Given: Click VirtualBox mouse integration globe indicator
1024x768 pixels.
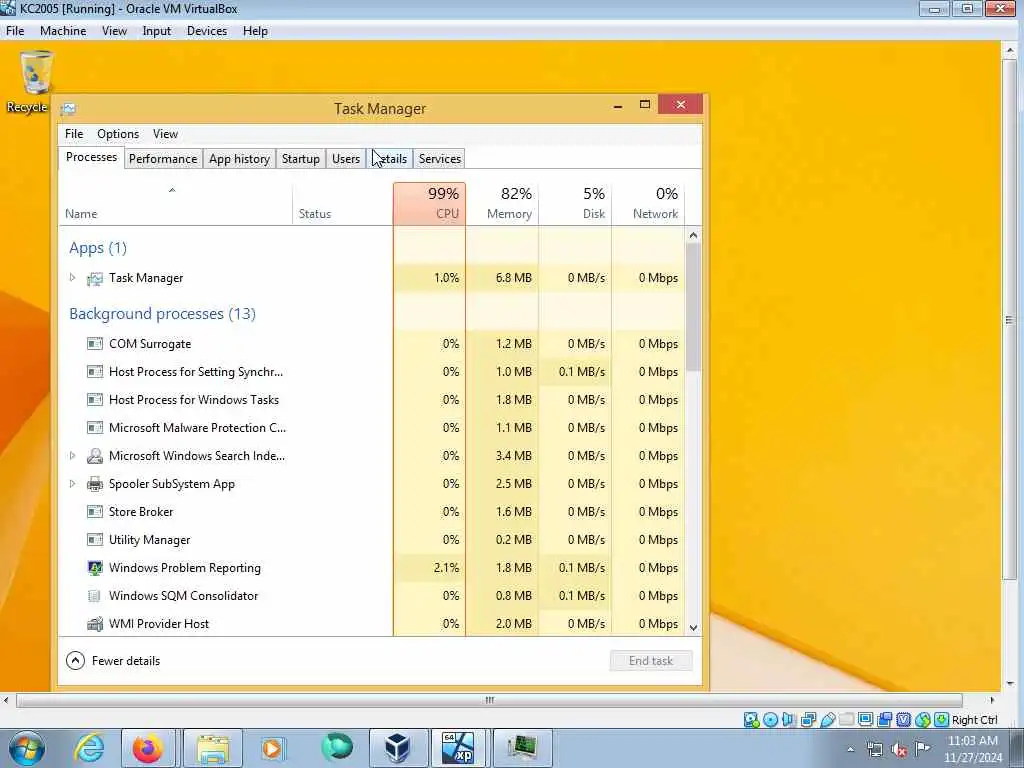Looking at the screenshot, I should click(x=922, y=720).
